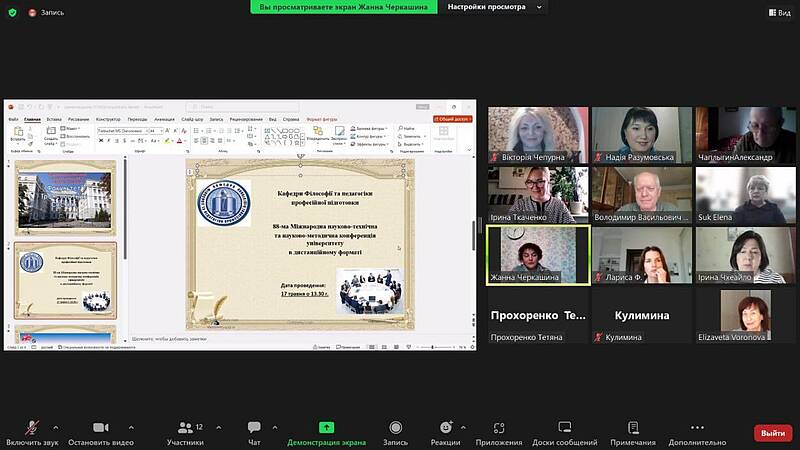Click the PowerPoint search box
The width and height of the screenshot is (800, 450).
[243, 107]
